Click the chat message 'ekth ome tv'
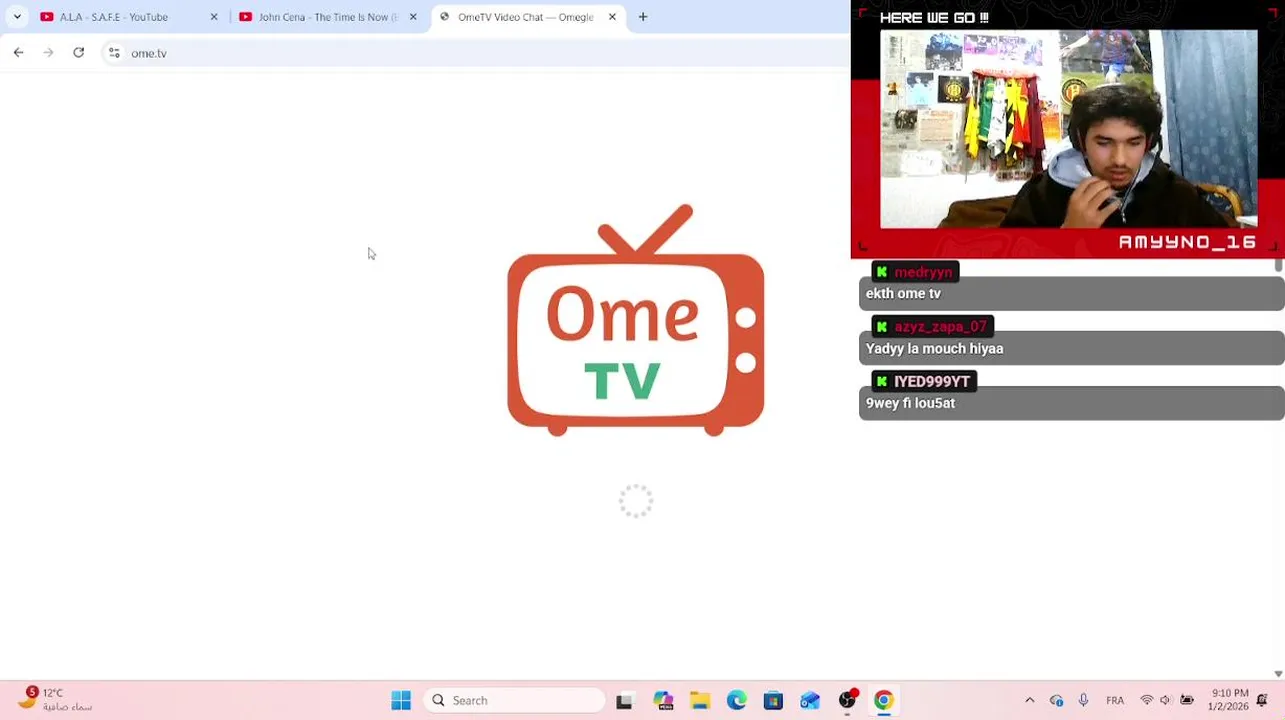Image resolution: width=1285 pixels, height=720 pixels. [x=903, y=293]
